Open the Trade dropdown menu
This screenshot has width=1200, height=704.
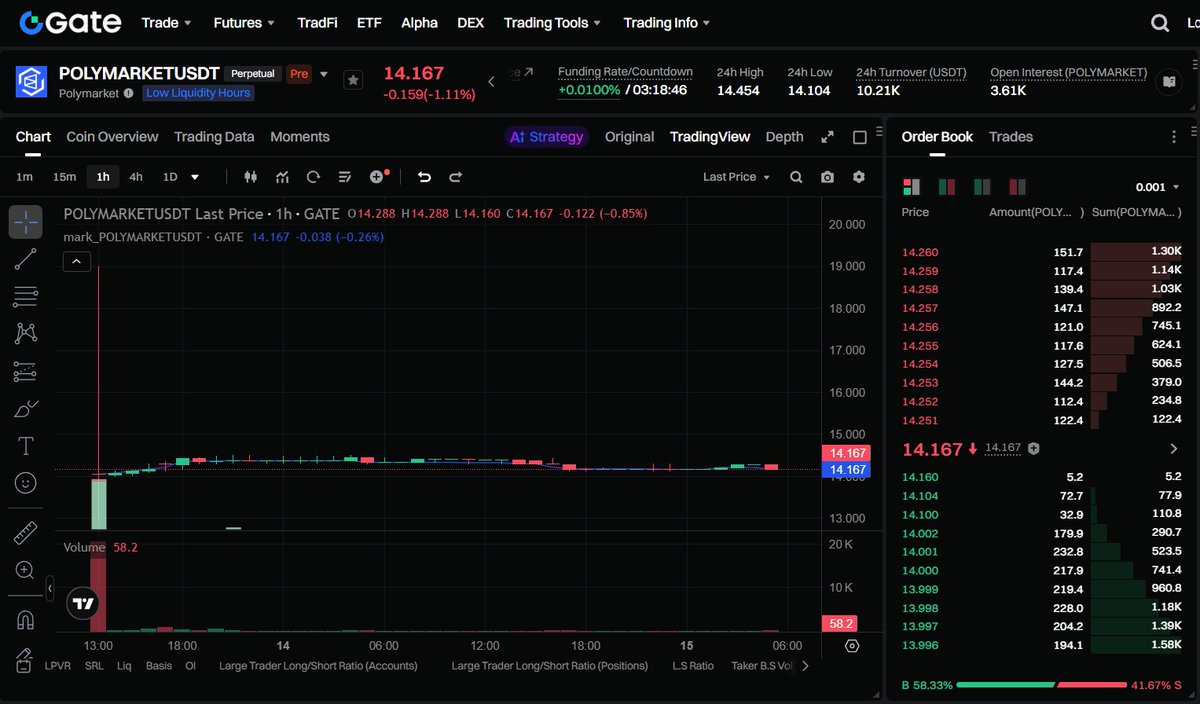(167, 22)
